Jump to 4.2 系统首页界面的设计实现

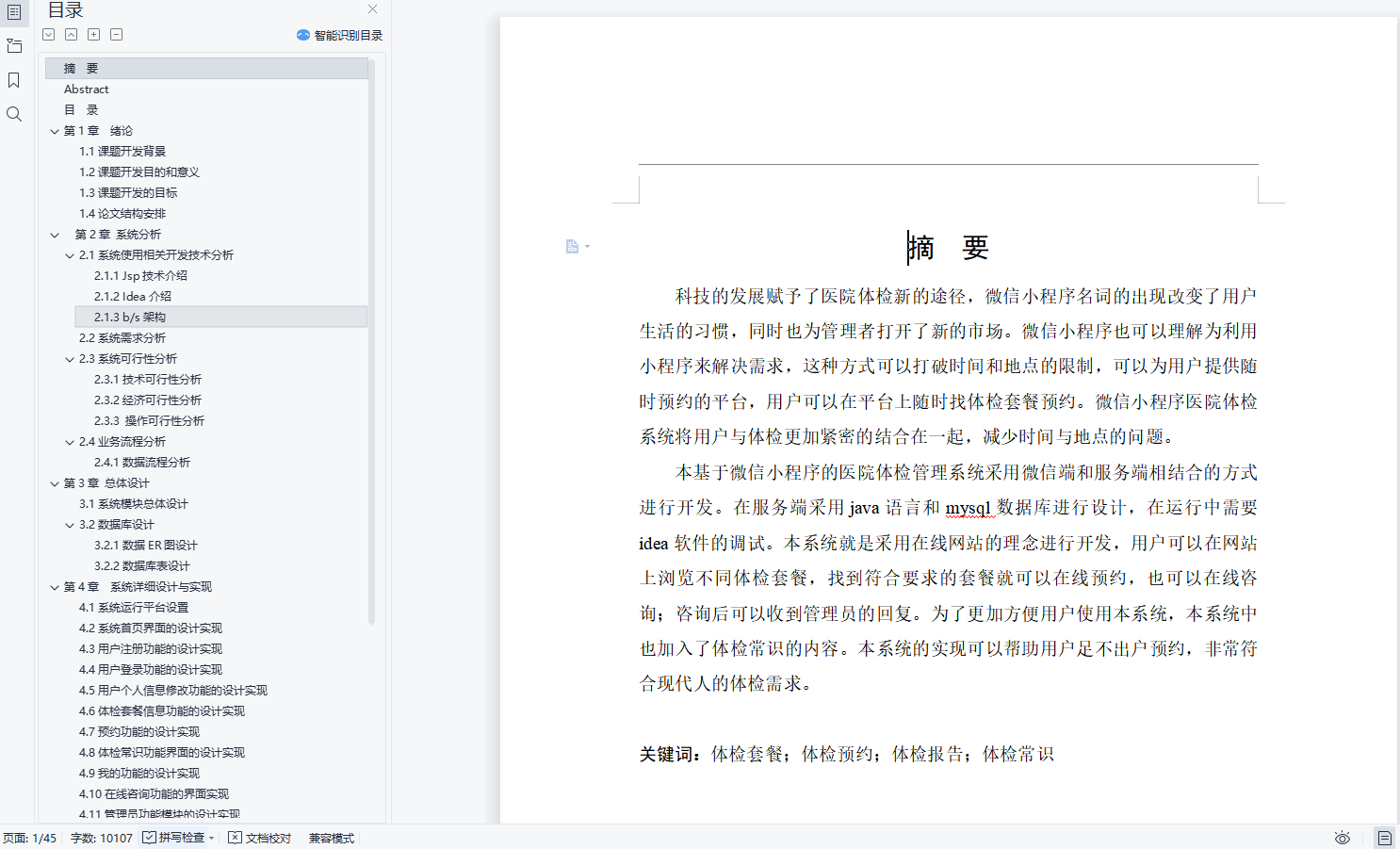coord(151,629)
